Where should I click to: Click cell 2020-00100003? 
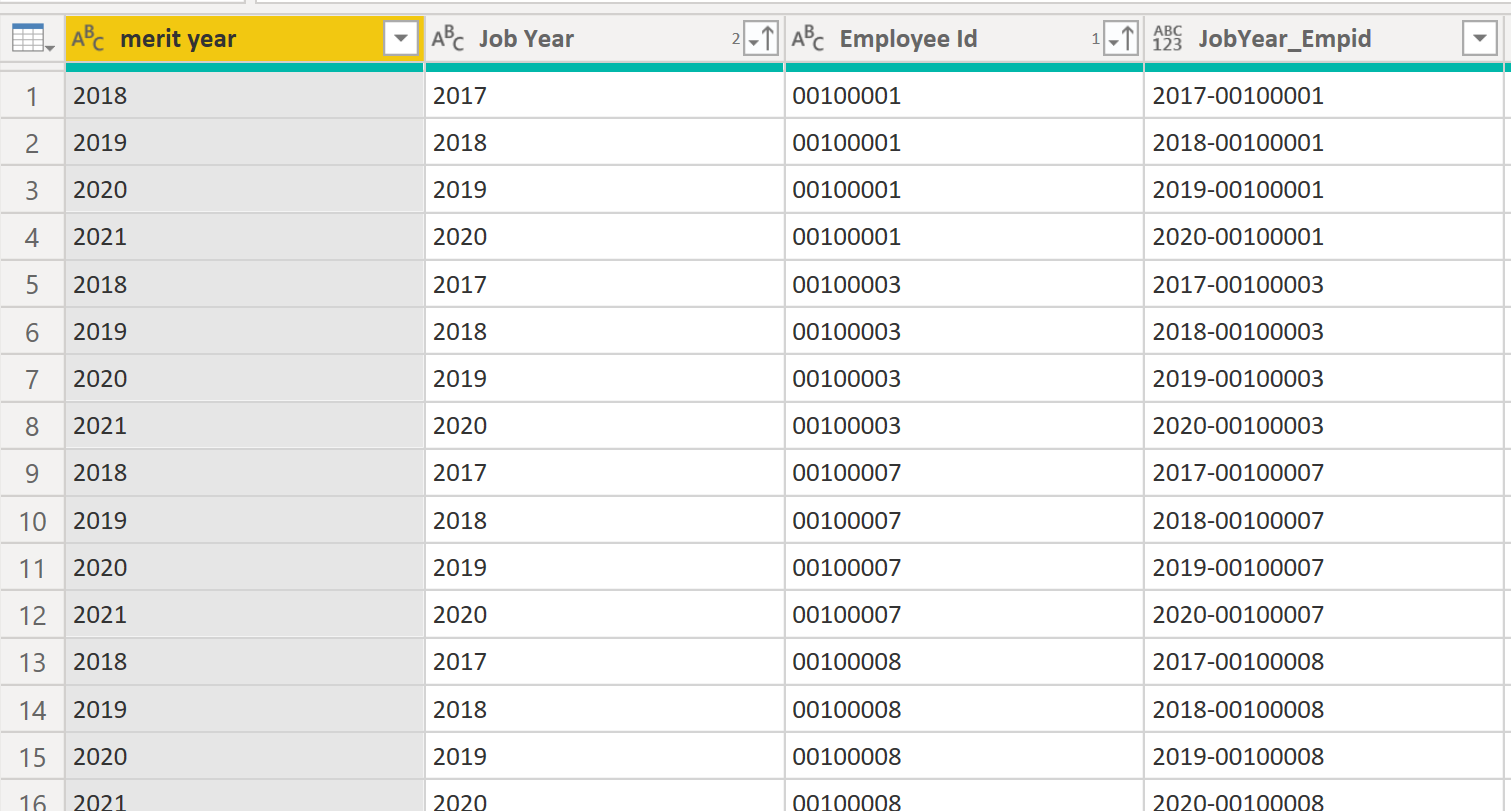coord(1325,426)
